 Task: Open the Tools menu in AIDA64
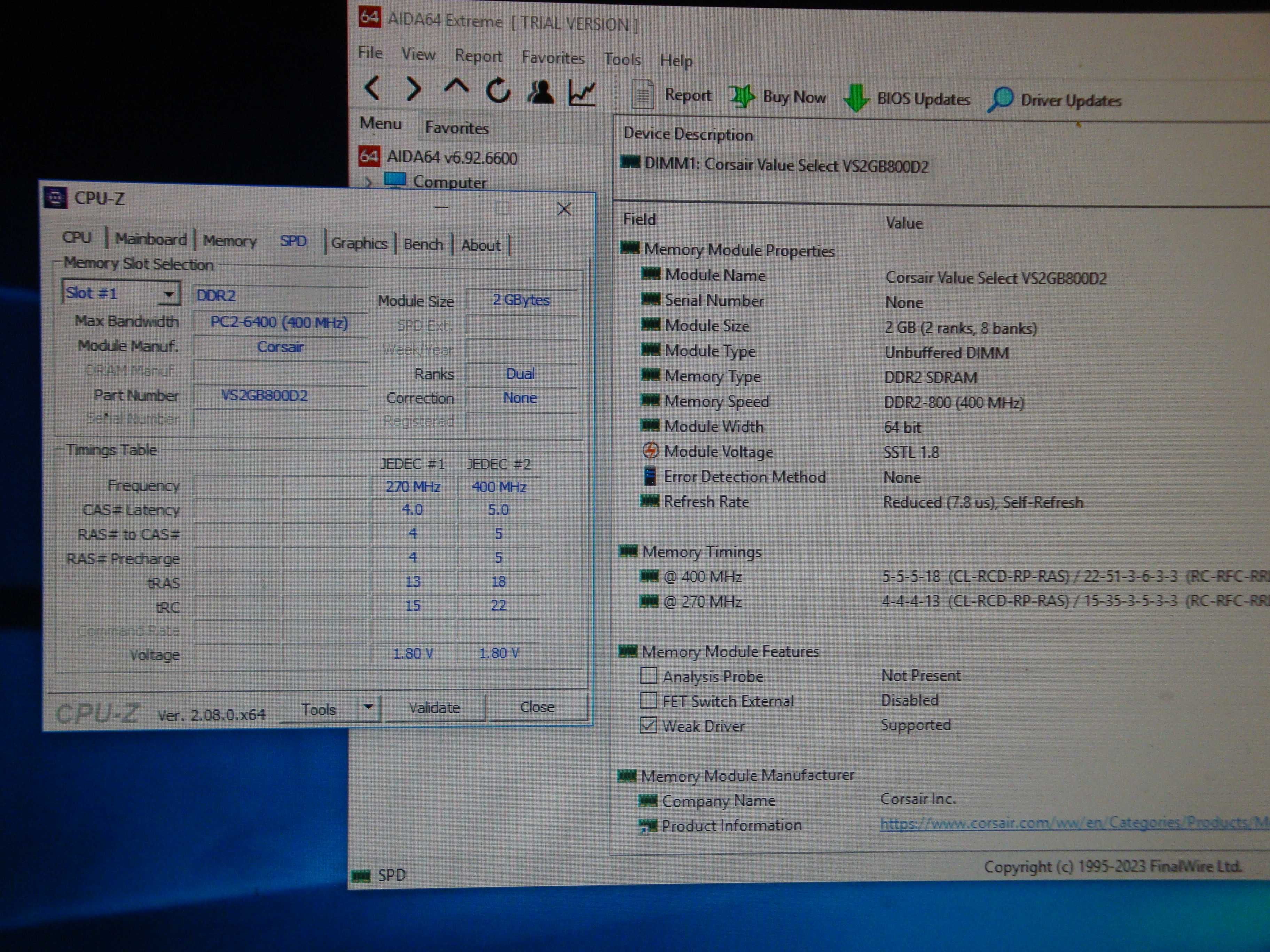point(622,59)
